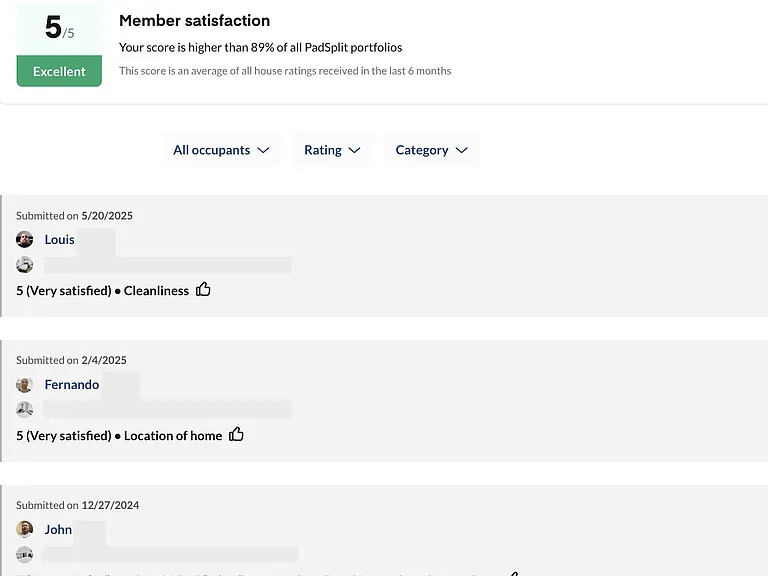Click the chevron next to Rating
Screen dimensions: 768x576
[x=355, y=150]
